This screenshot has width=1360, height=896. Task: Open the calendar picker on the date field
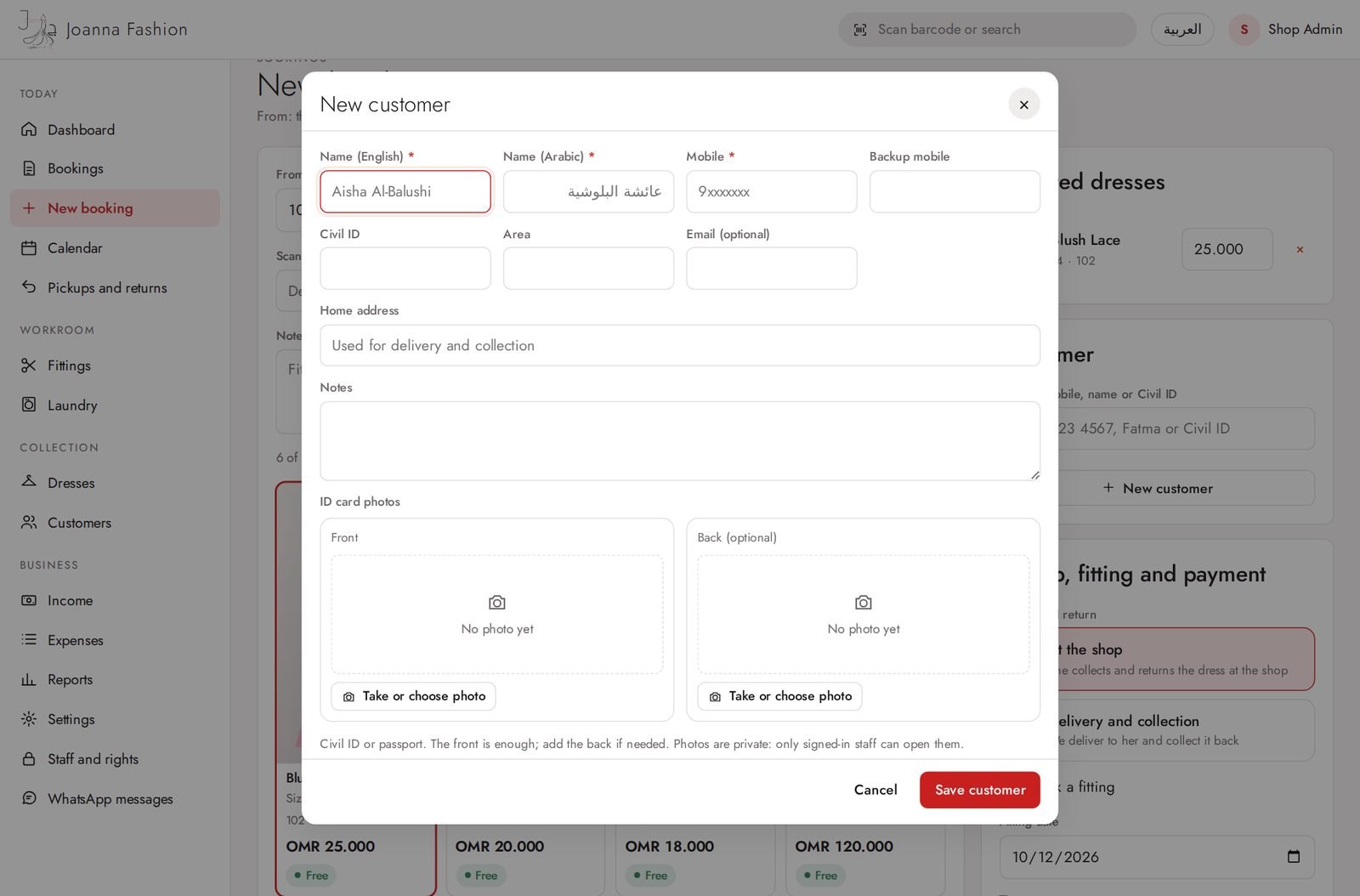[1294, 857]
